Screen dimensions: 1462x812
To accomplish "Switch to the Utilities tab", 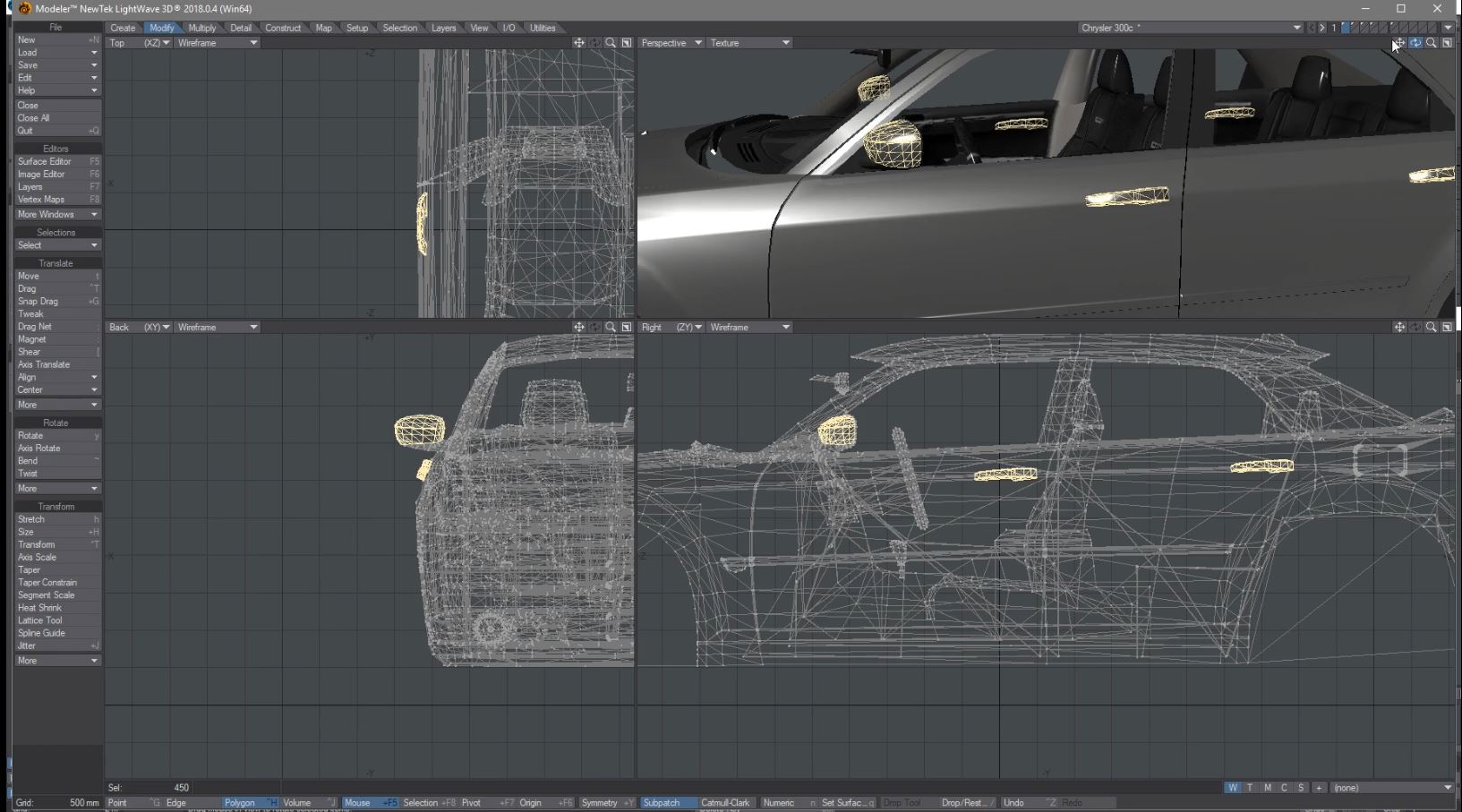I will [543, 28].
